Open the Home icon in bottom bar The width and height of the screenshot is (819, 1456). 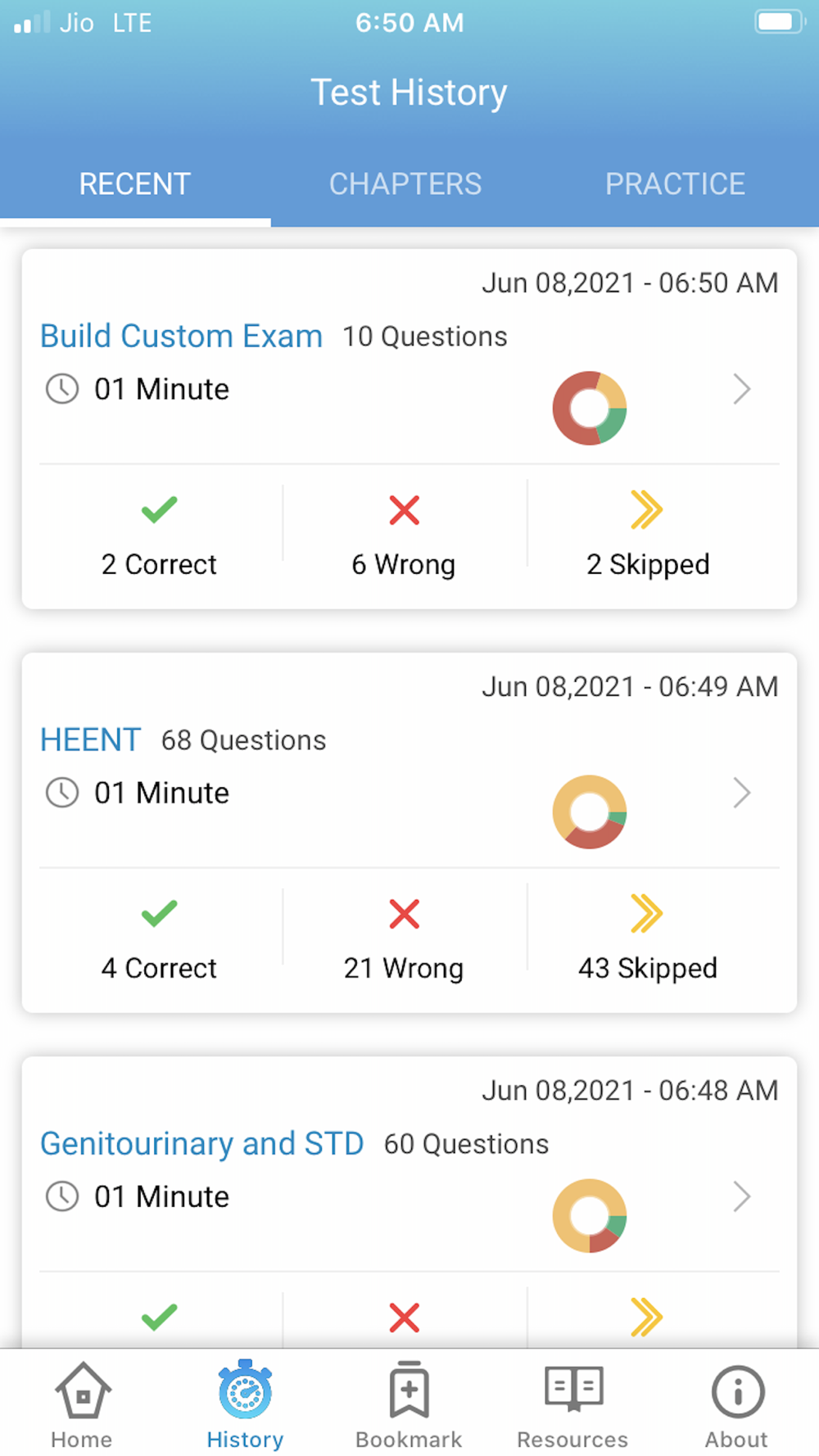(82, 1392)
